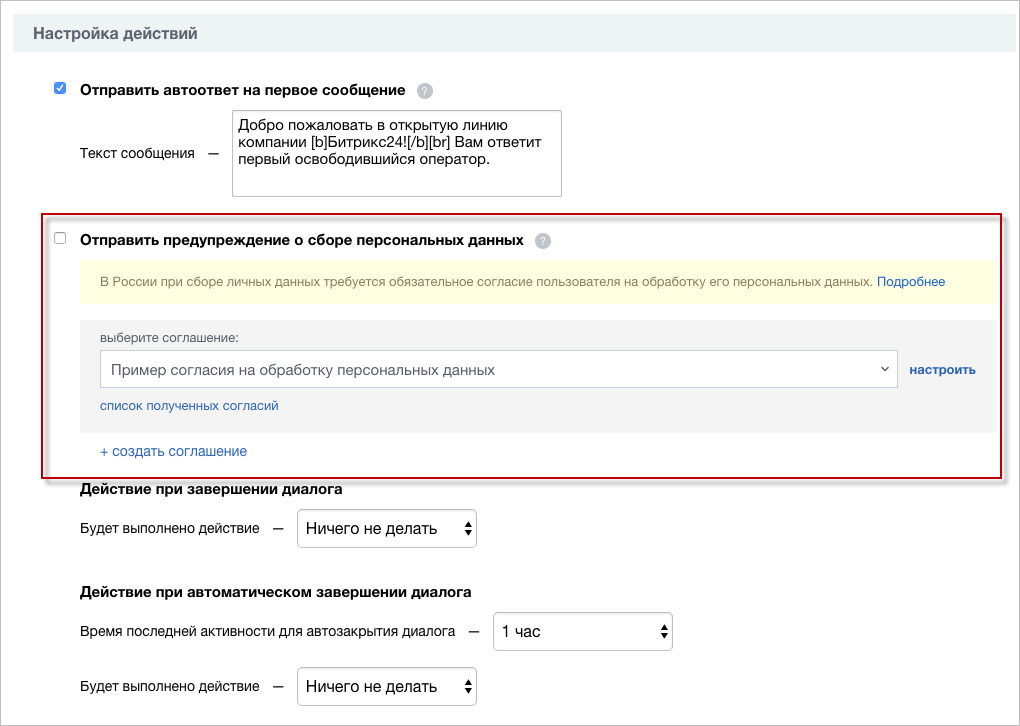Open 'Ничего не делать' under dialog completion action
Screen dimensions: 1020x726
(386, 528)
